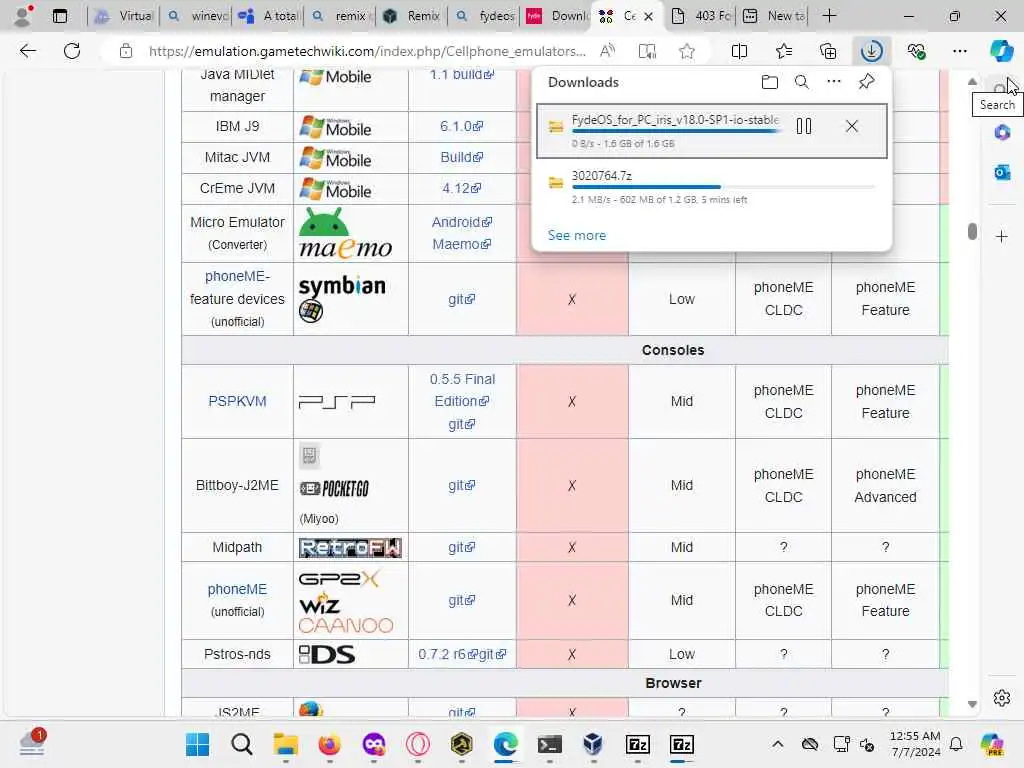This screenshot has height=768, width=1024.
Task: Switch to the winevd search tab
Action: (x=196, y=16)
